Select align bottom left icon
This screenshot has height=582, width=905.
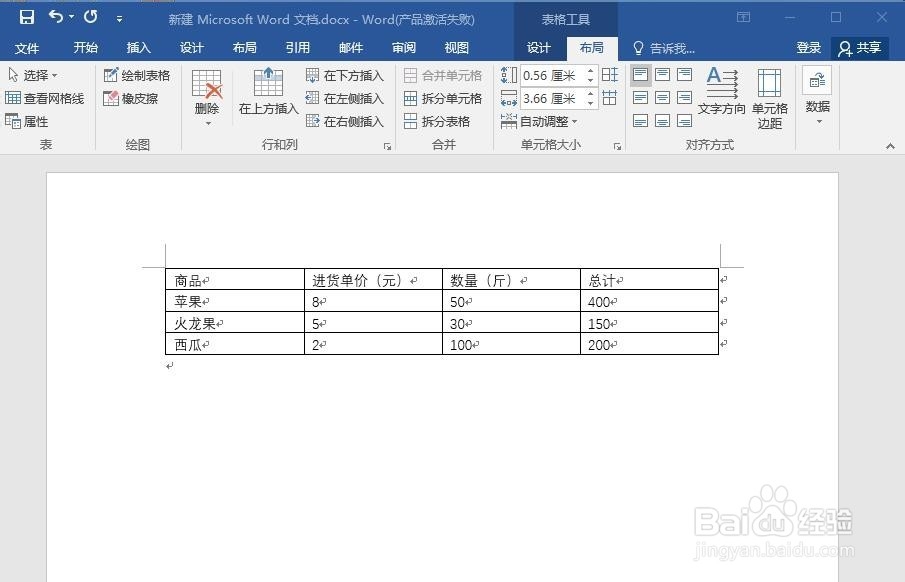(641, 121)
